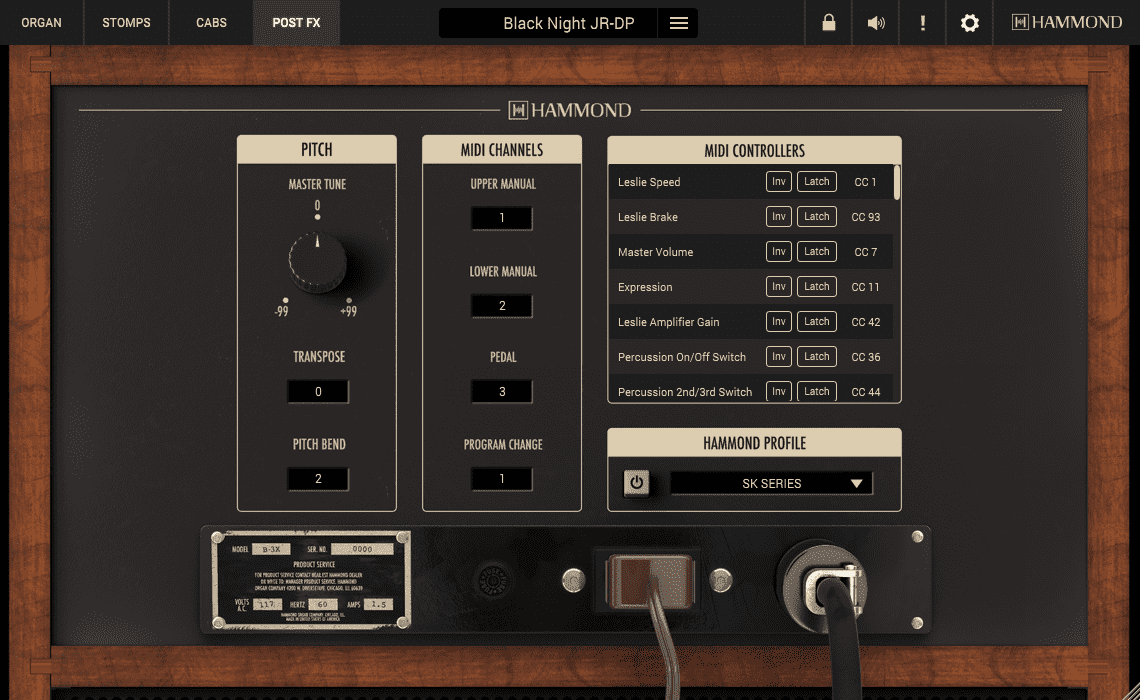Image resolution: width=1140 pixels, height=700 pixels.
Task: Toggle Inv for Percussion On/Off Switch
Action: point(779,356)
